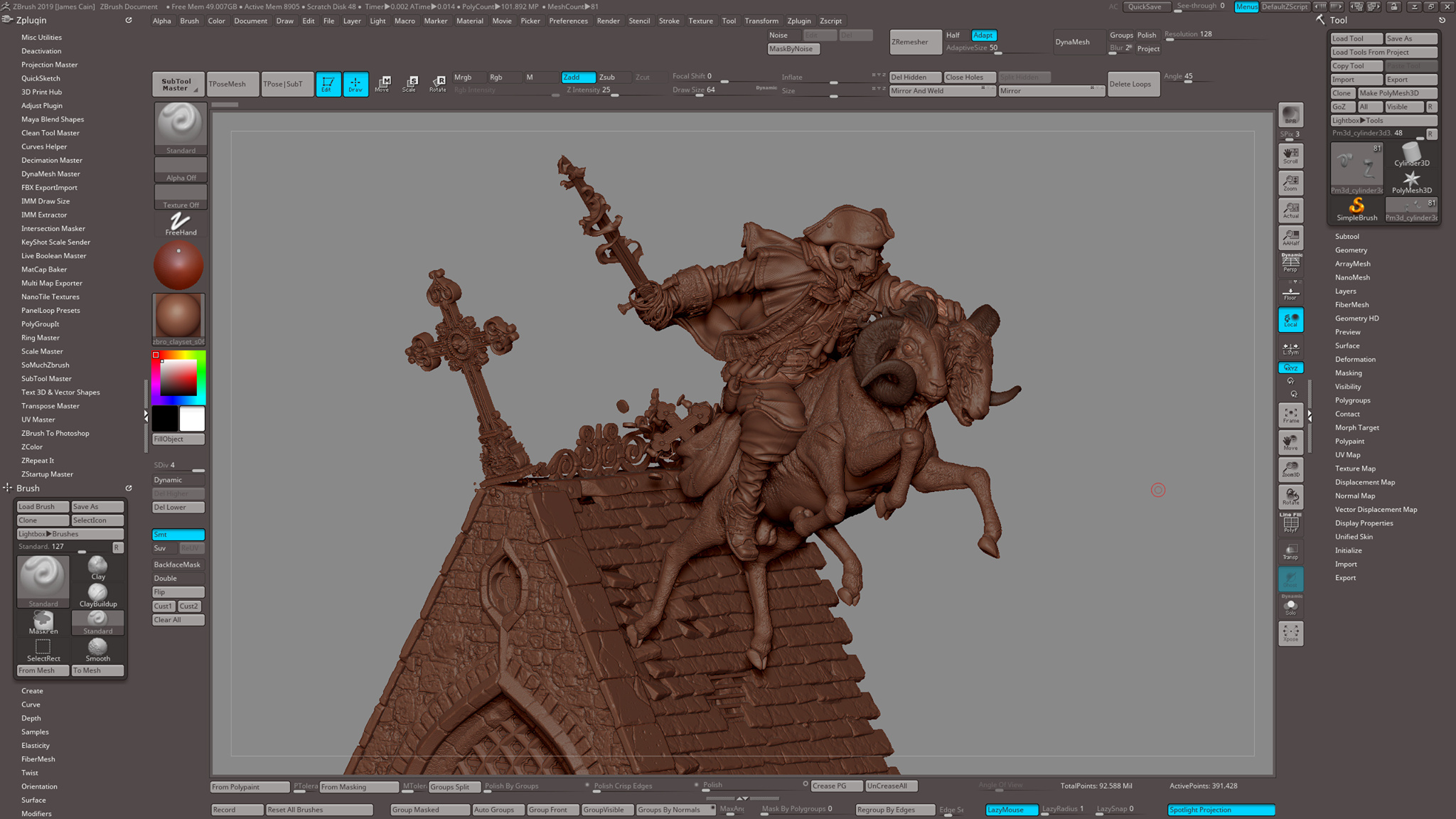Expand Decimation Master plugin
The width and height of the screenshot is (1456, 819).
tap(51, 160)
